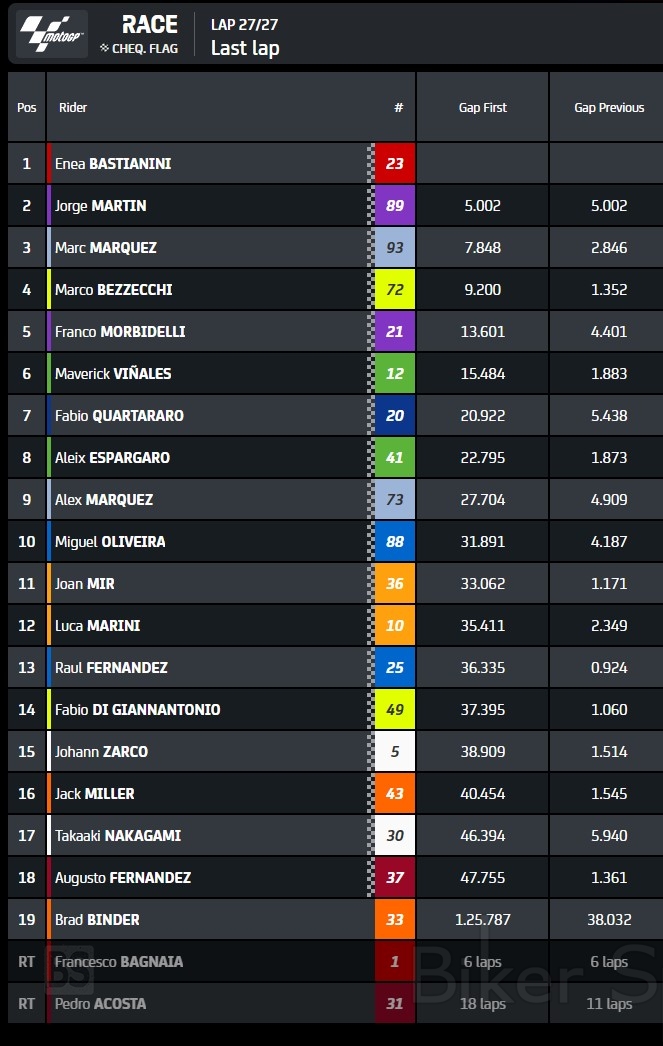Click the Rider column header
This screenshot has width=663, height=1046.
[x=73, y=108]
